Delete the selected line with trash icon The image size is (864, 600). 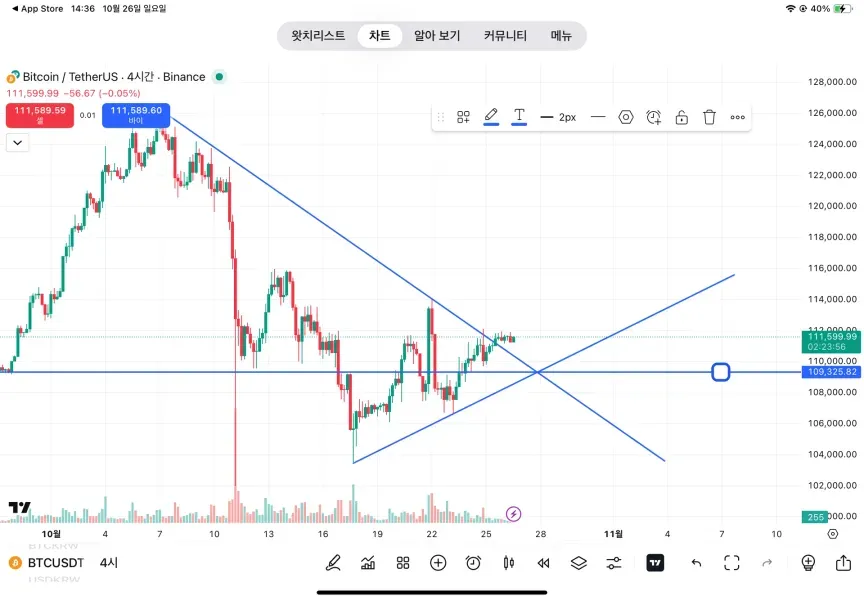pos(709,117)
